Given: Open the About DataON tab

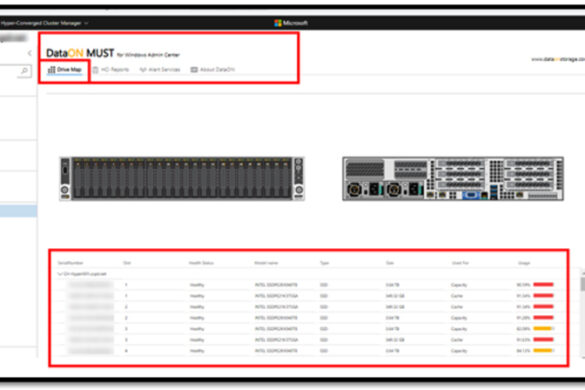Looking at the screenshot, I should 213,70.
